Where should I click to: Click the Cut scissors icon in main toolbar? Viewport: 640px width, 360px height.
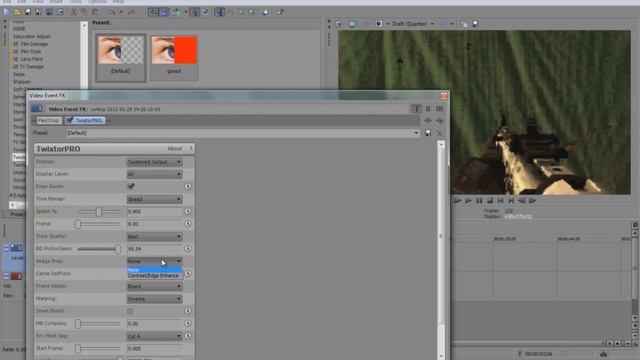point(74,12)
